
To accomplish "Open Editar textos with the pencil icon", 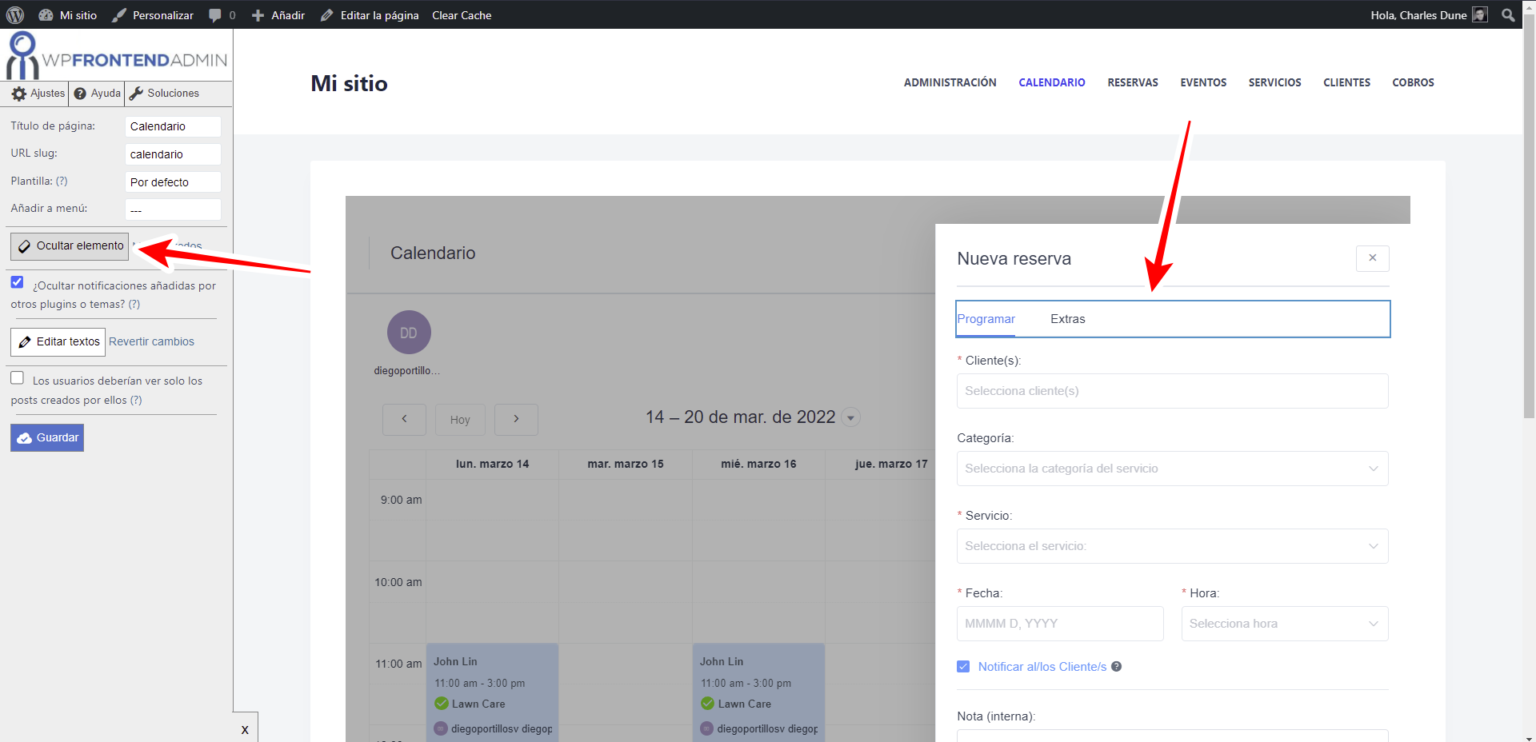I will tap(57, 341).
